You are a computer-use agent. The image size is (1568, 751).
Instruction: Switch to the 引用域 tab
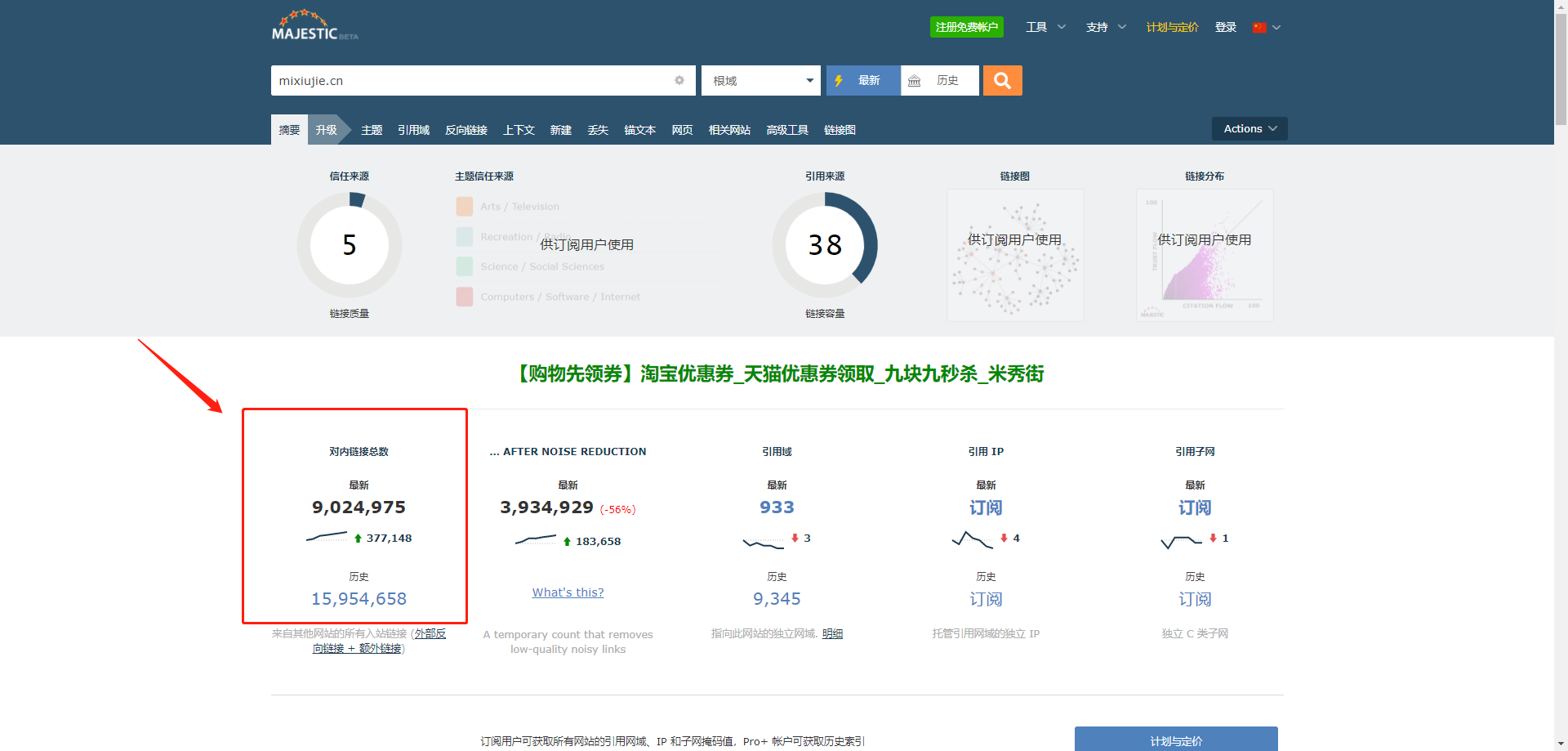coord(413,130)
